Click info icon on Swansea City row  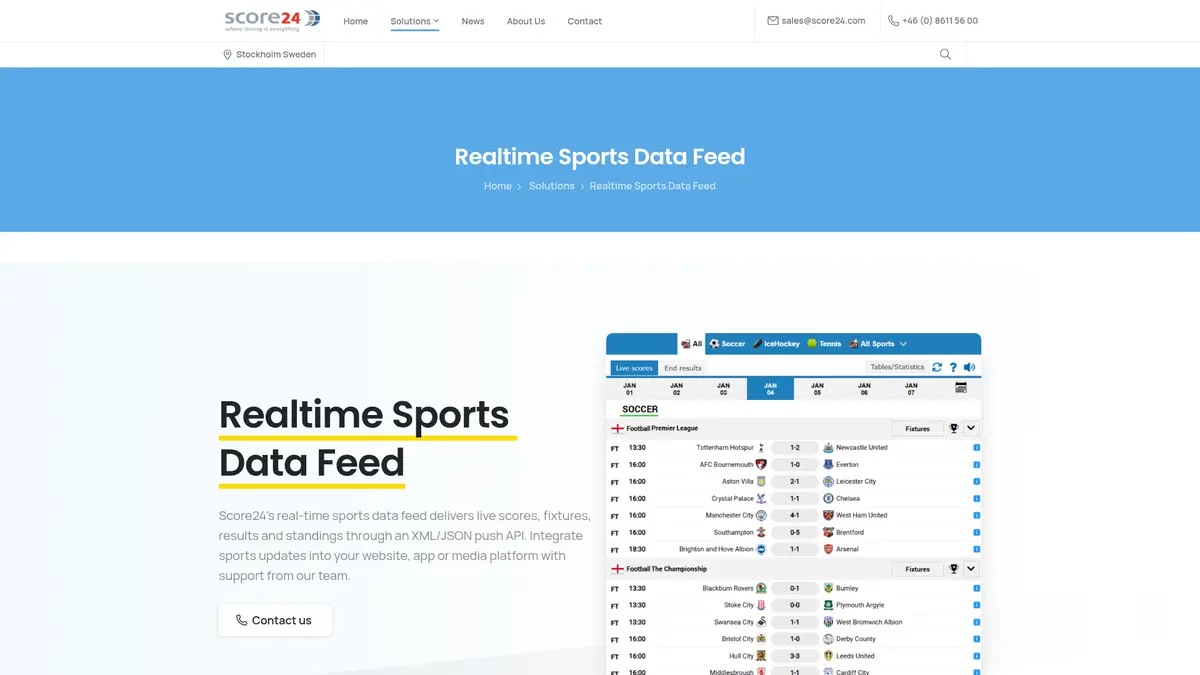(976, 623)
